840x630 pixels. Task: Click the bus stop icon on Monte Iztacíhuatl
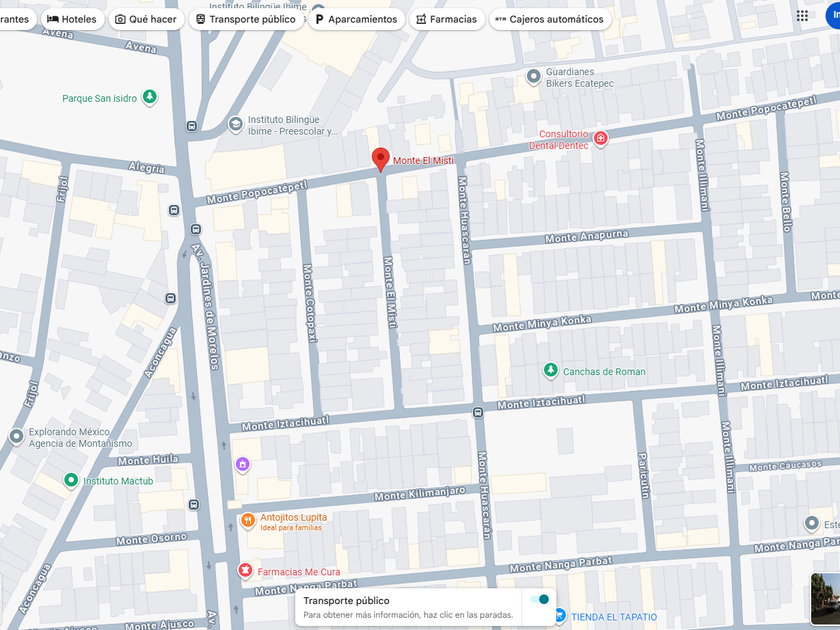477,412
